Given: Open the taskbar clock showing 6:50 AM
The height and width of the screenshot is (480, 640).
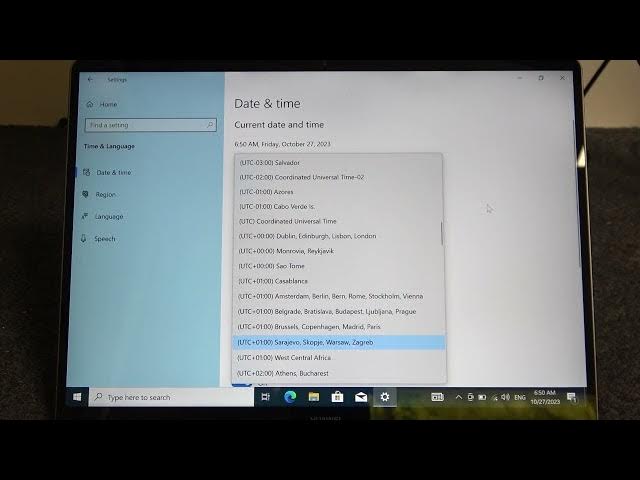Looking at the screenshot, I should pos(545,397).
